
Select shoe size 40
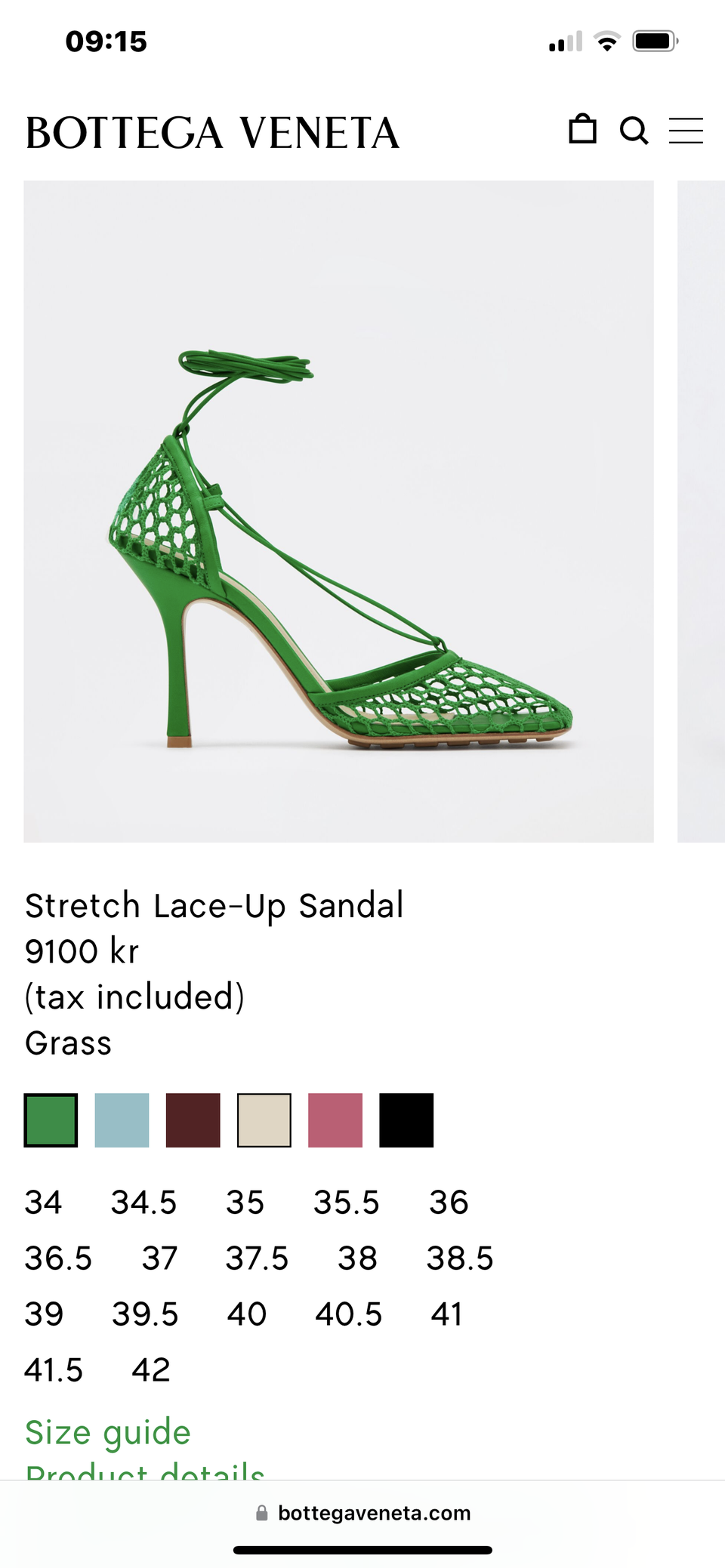247,1314
